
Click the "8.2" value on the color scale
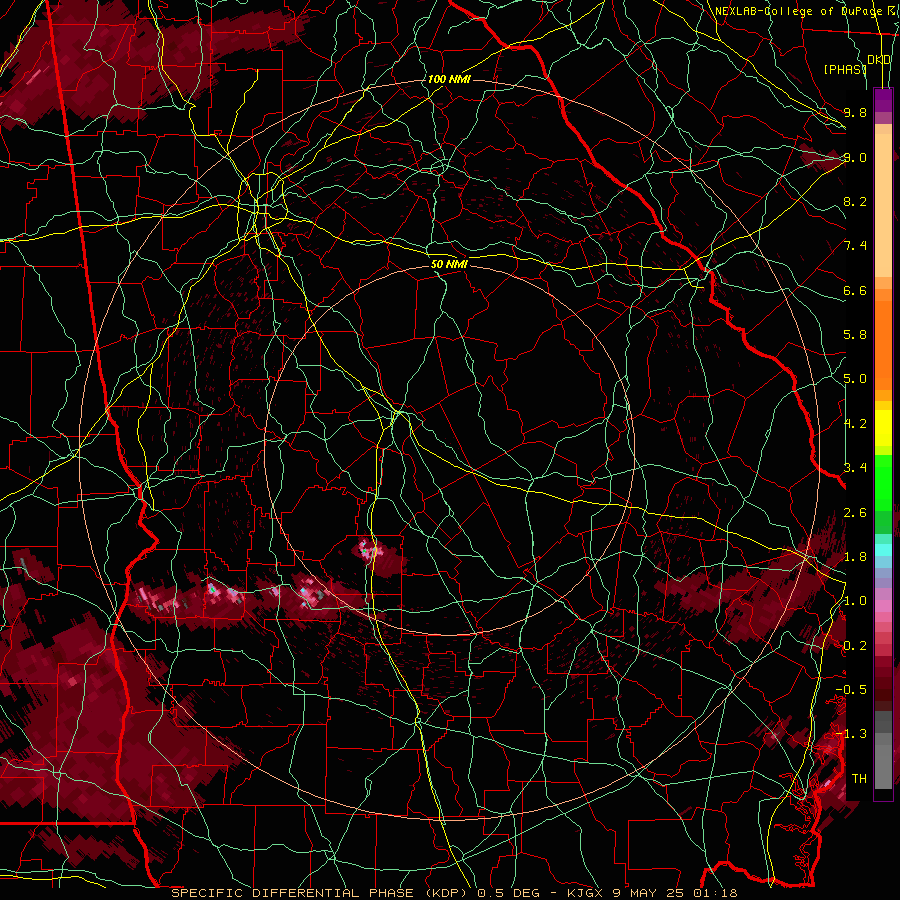(x=855, y=201)
